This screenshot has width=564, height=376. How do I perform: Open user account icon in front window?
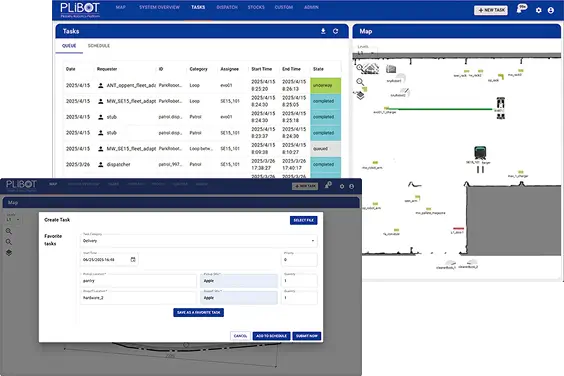(x=351, y=186)
